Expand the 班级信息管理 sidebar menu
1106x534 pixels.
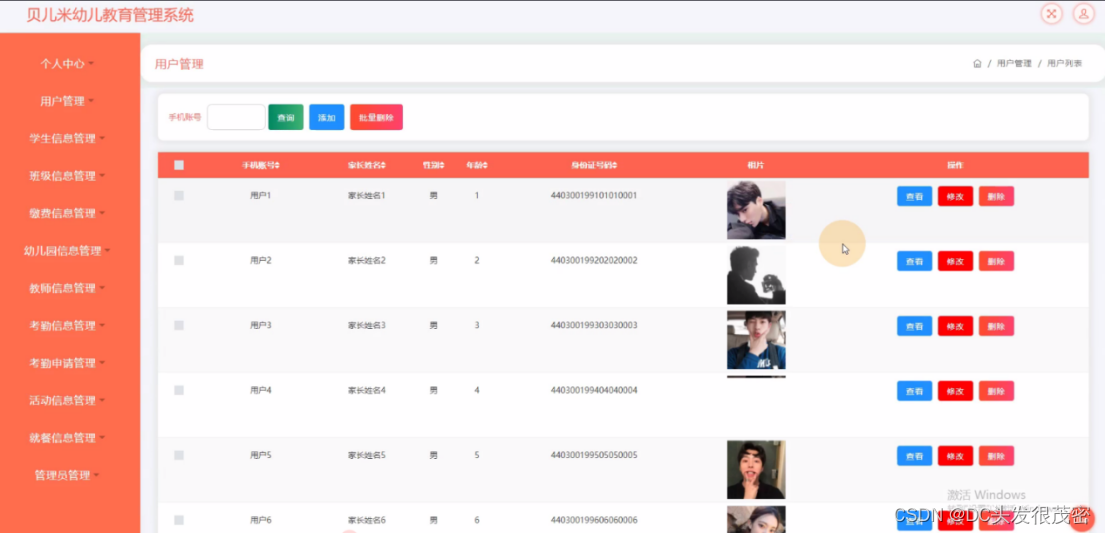tap(67, 176)
